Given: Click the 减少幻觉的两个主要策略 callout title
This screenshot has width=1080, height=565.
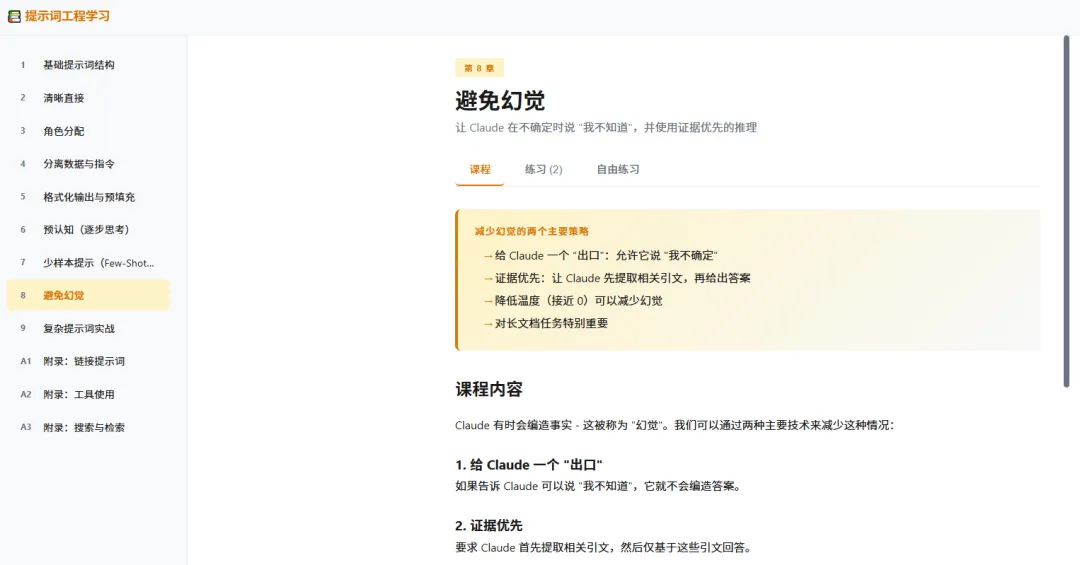Looking at the screenshot, I should coord(532,232).
